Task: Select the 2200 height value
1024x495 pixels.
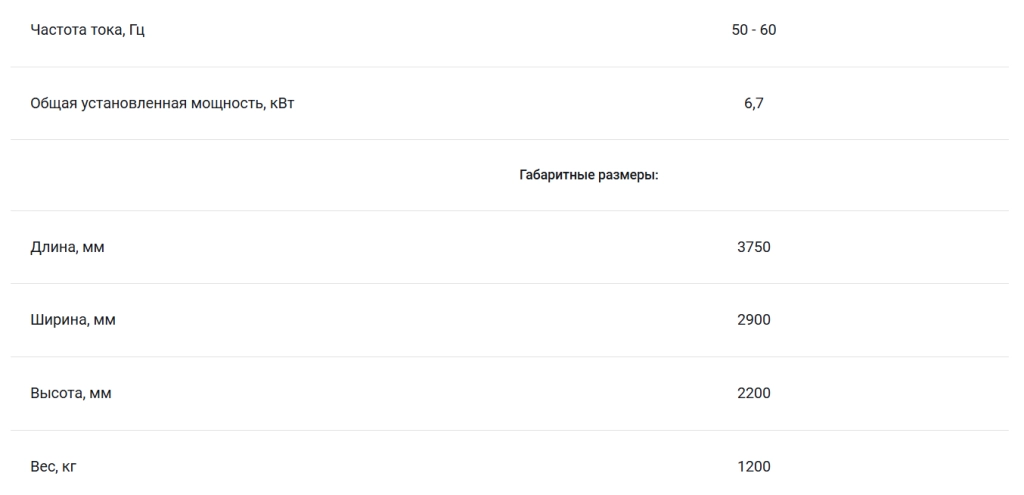Action: tap(754, 393)
